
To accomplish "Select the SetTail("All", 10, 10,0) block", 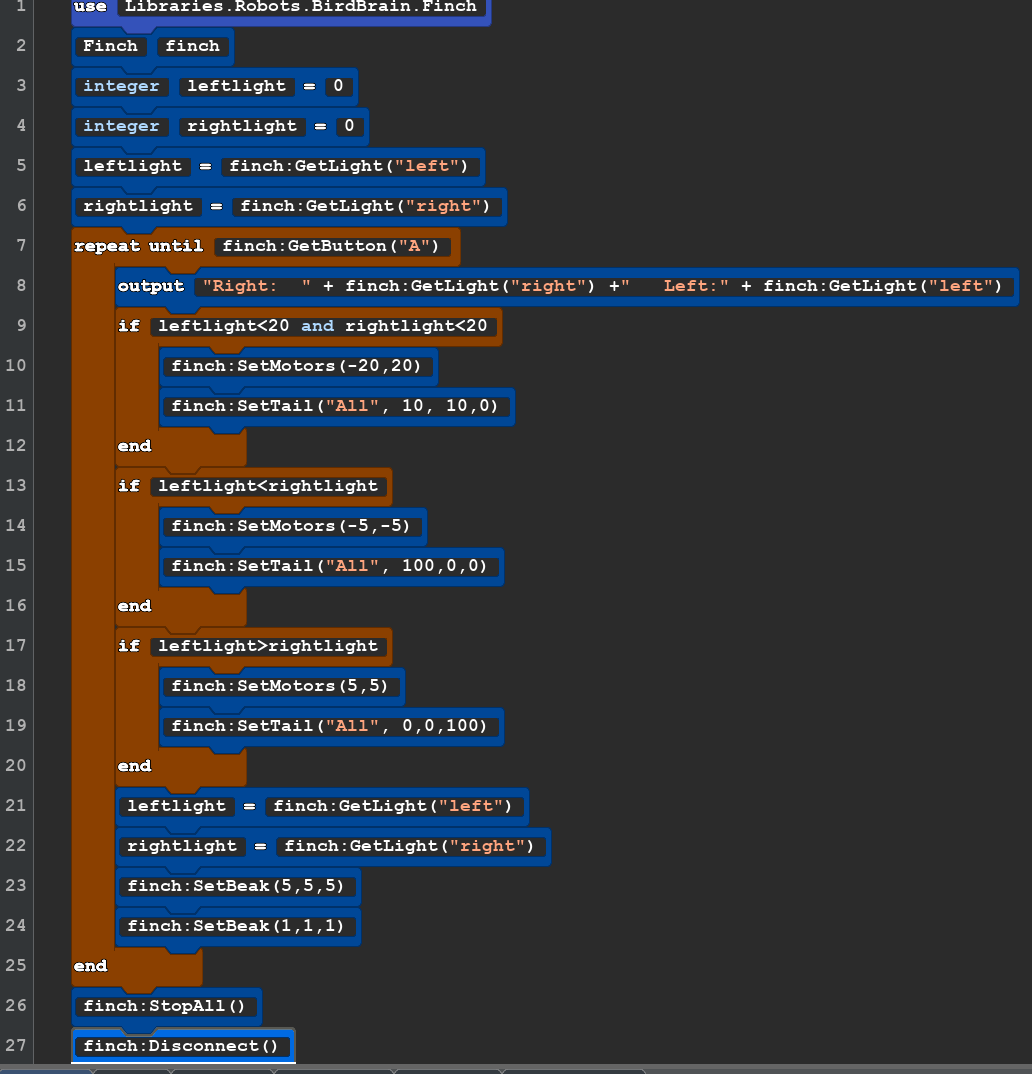I will click(x=335, y=406).
